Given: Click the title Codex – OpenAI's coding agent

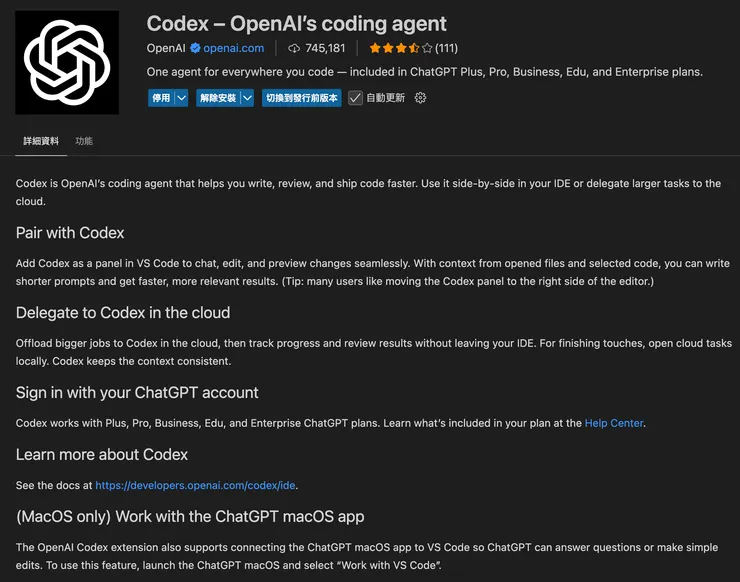Looking at the screenshot, I should pos(296,24).
